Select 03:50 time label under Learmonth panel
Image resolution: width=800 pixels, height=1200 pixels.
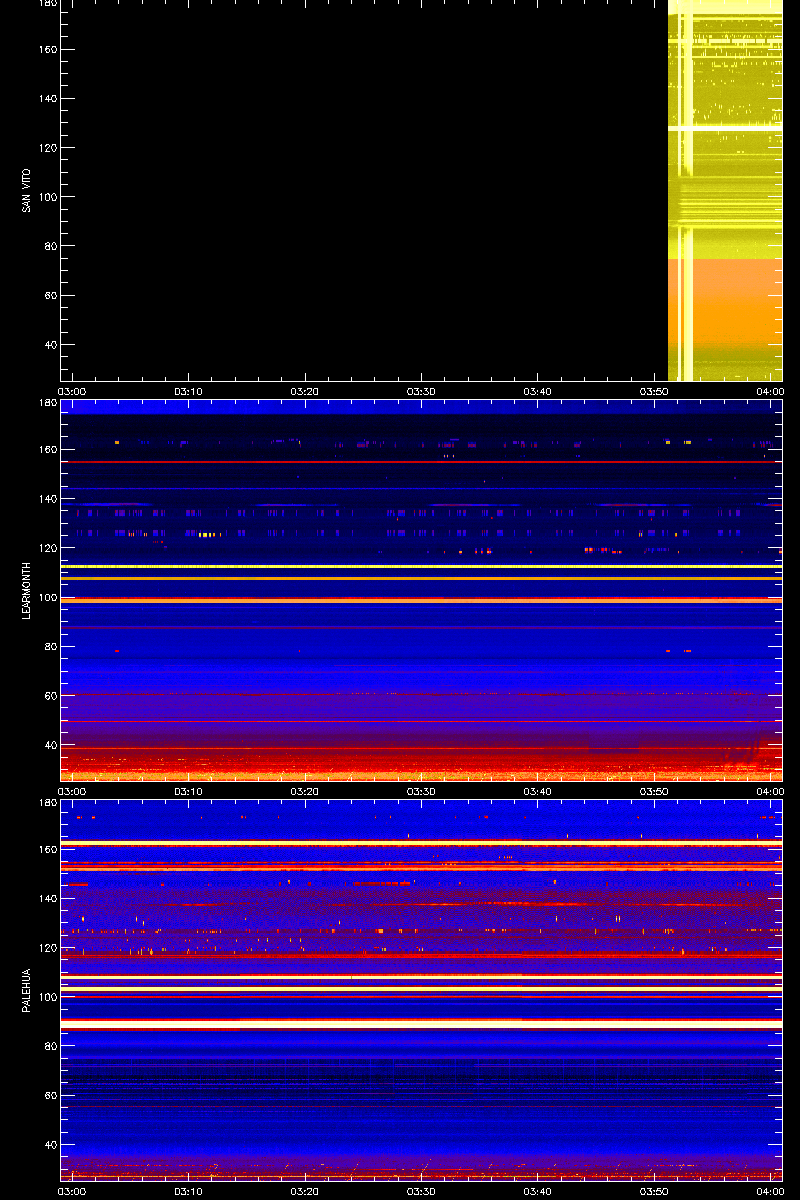654,791
